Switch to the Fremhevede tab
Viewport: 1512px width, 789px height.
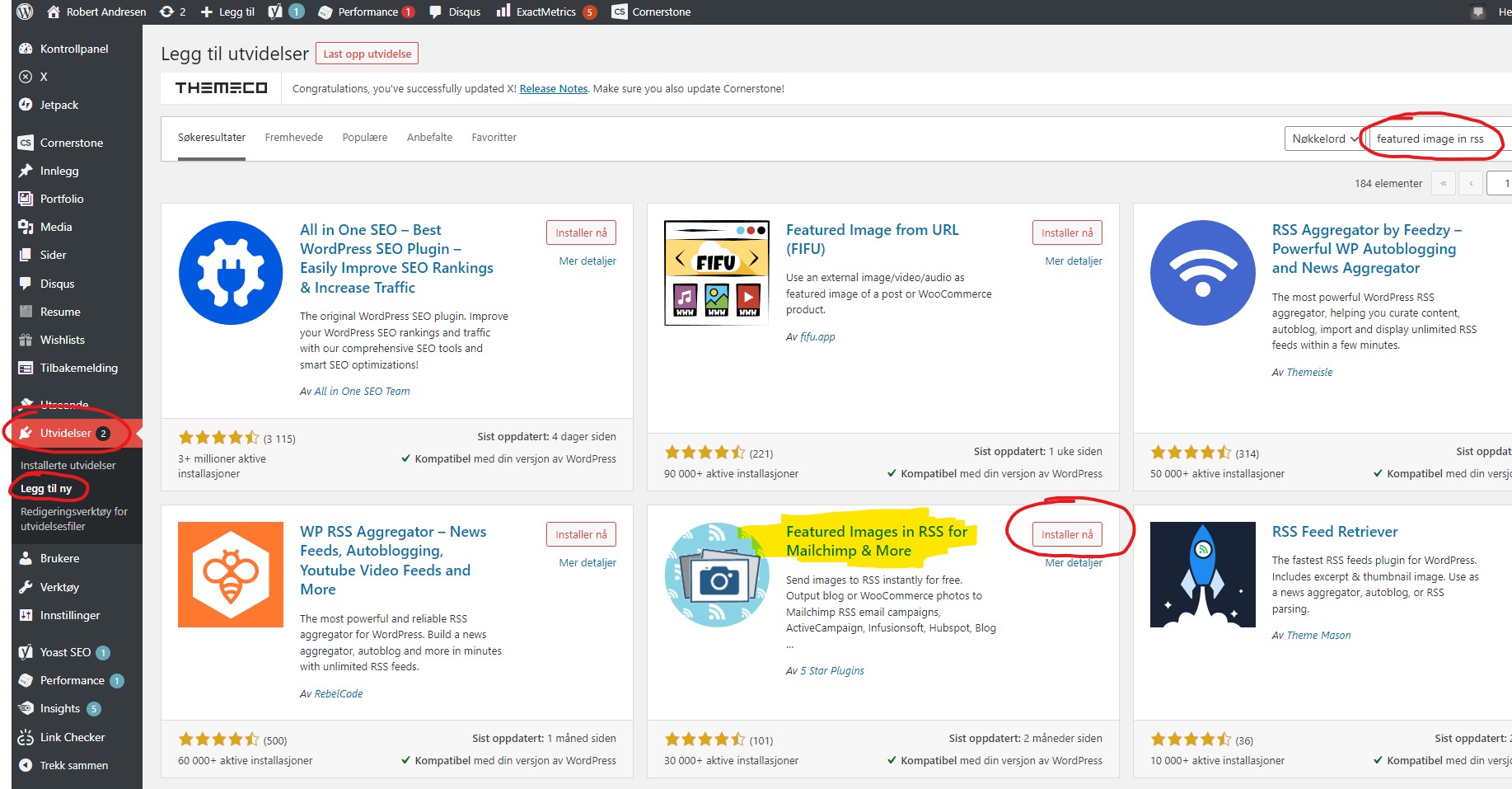pos(294,138)
